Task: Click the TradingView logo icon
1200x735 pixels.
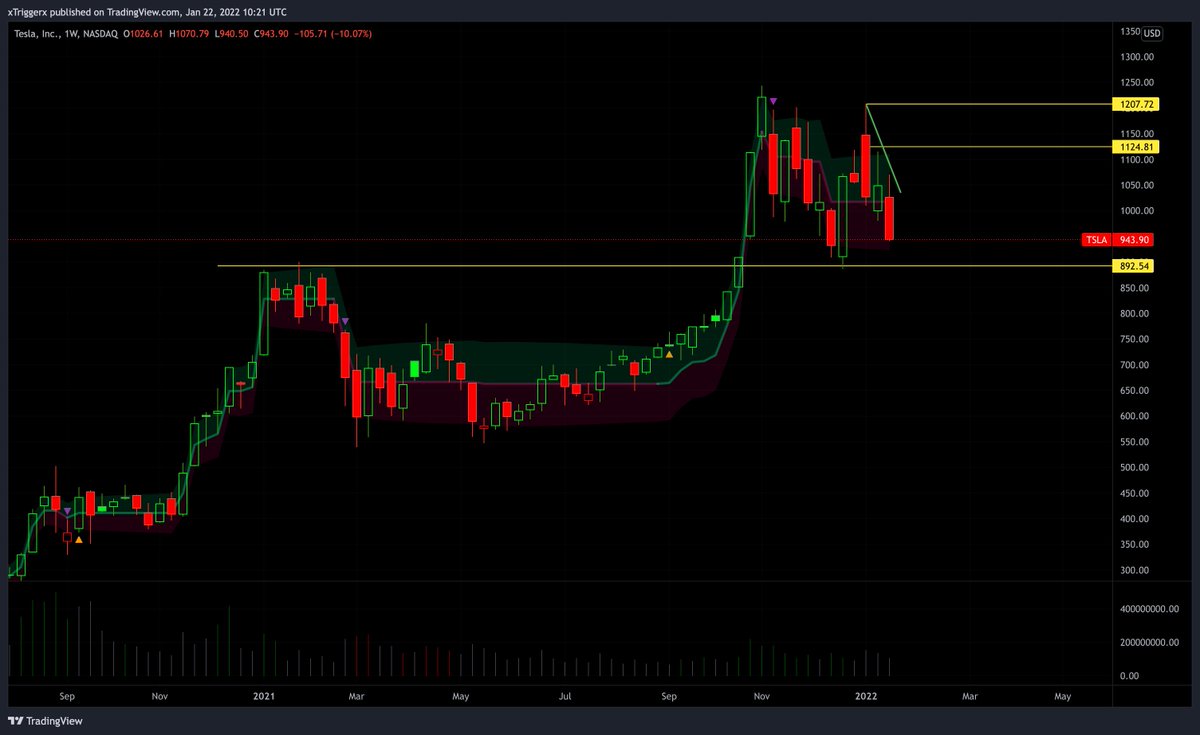Action: (x=14, y=720)
